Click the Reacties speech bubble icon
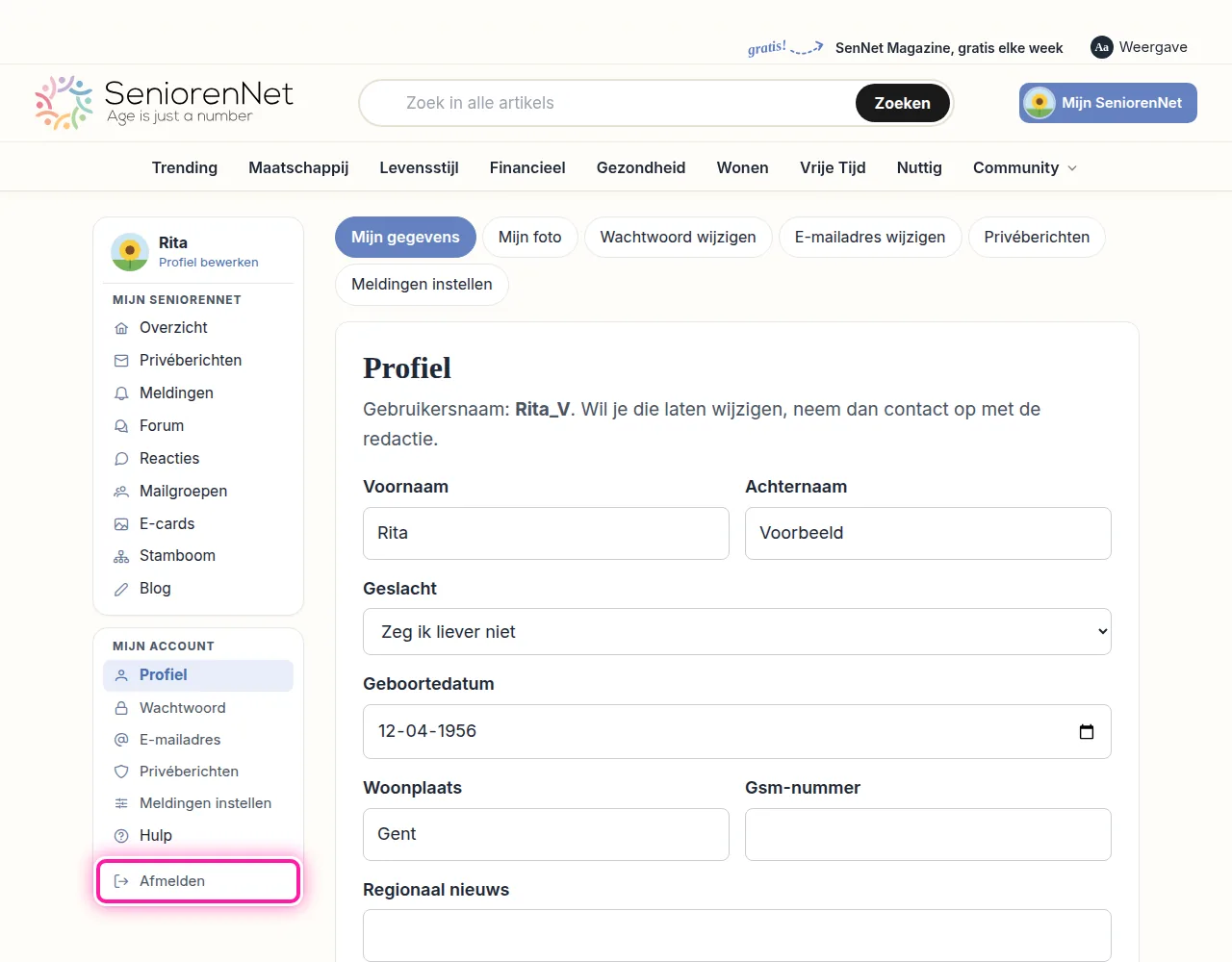This screenshot has width=1232, height=962. [121, 459]
